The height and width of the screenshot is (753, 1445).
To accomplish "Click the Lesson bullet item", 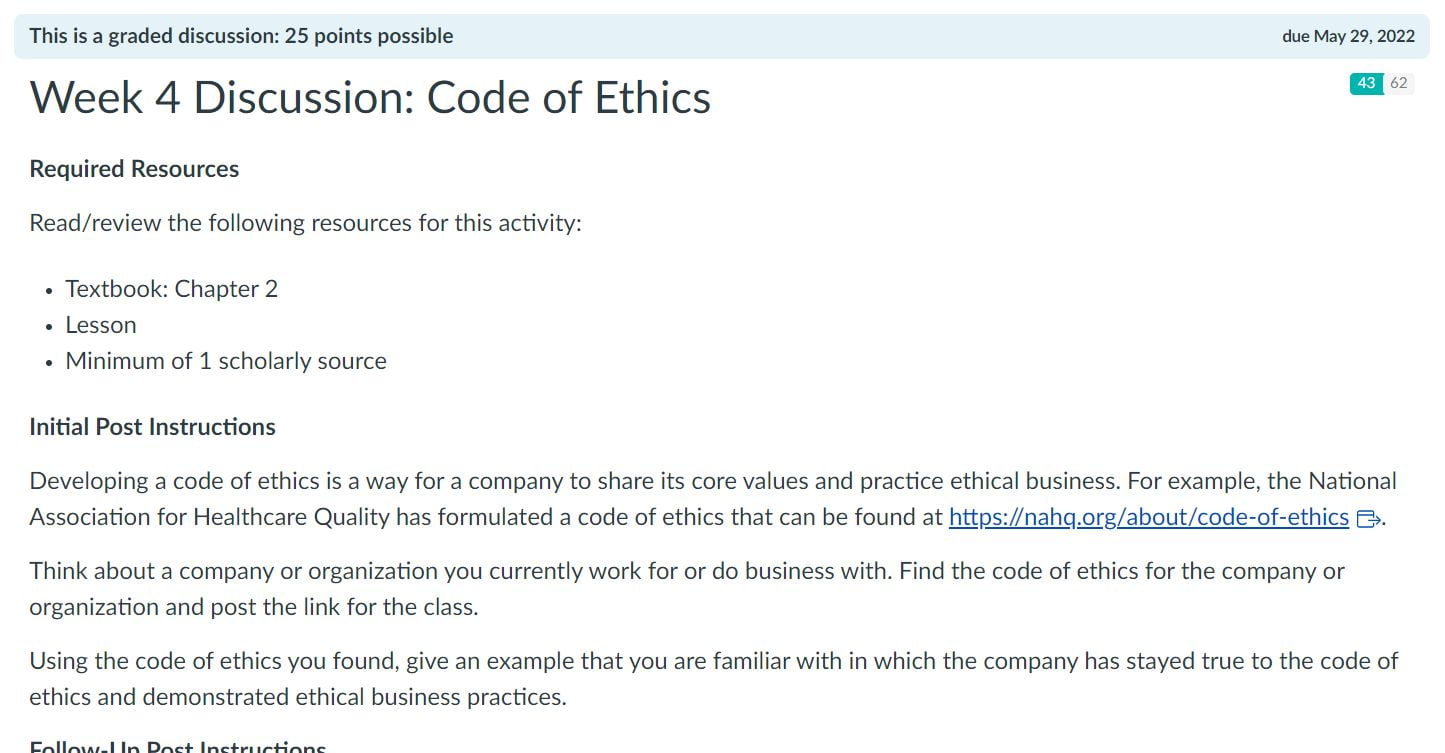I will point(101,325).
